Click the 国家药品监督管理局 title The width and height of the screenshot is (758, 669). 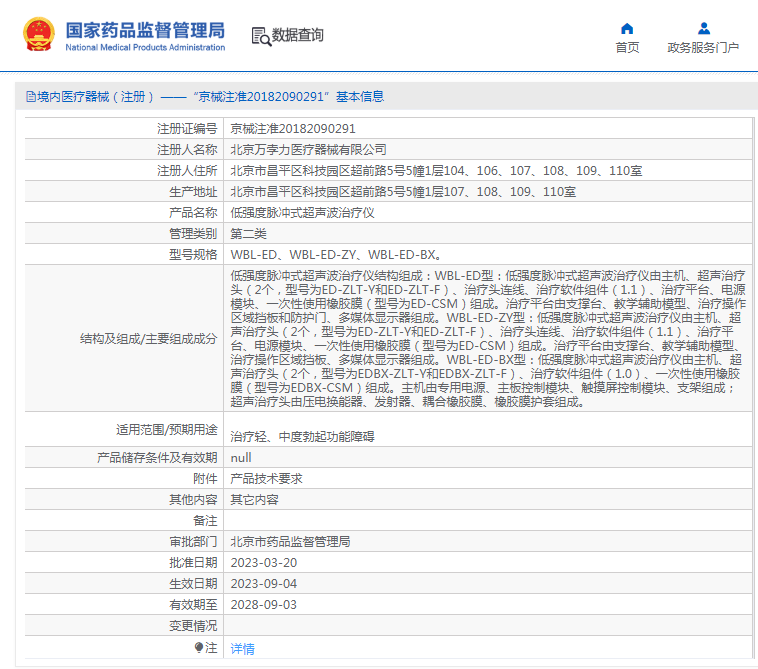145,30
